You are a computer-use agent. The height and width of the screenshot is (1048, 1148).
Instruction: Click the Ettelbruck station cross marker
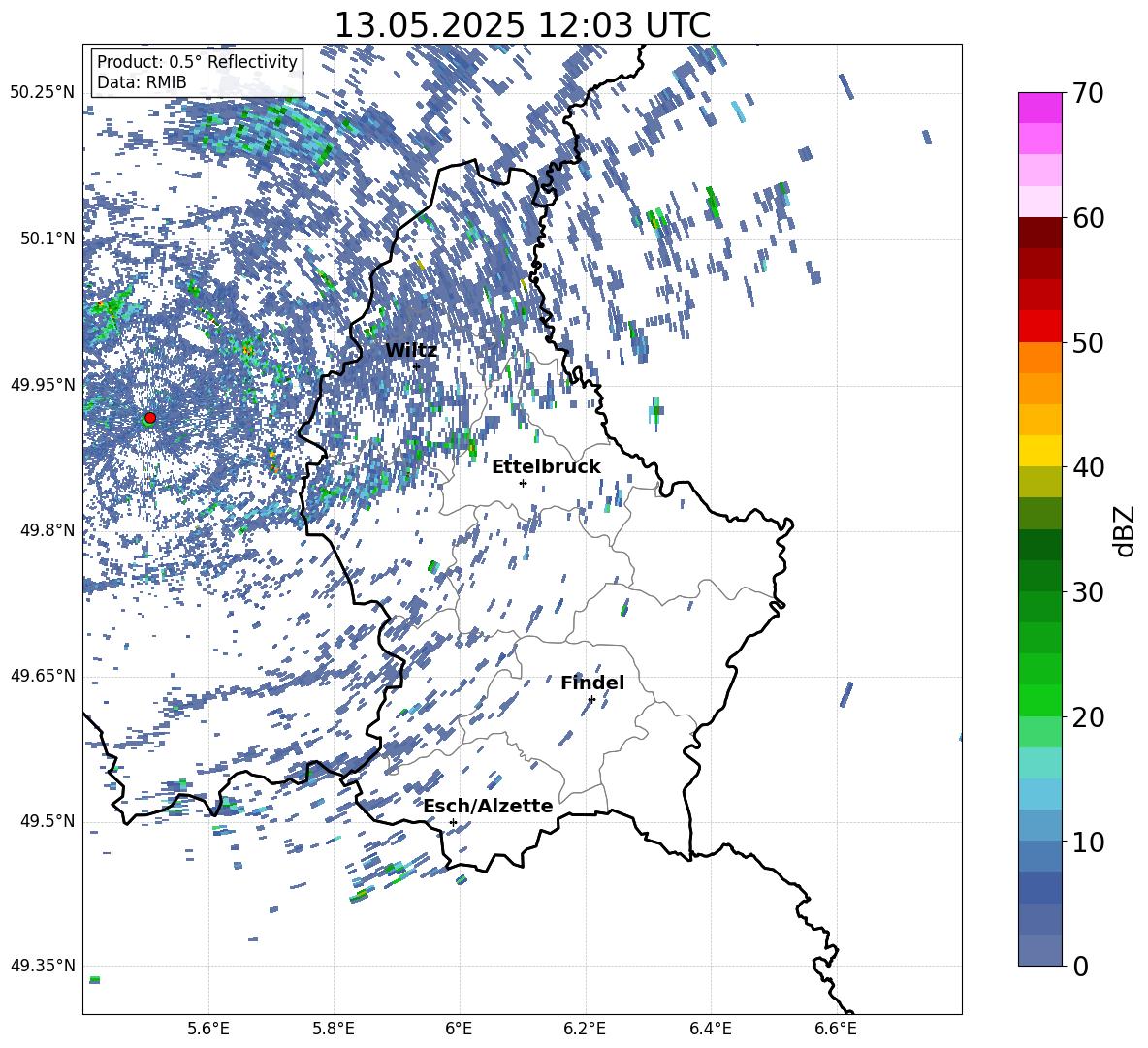pyautogui.click(x=523, y=483)
